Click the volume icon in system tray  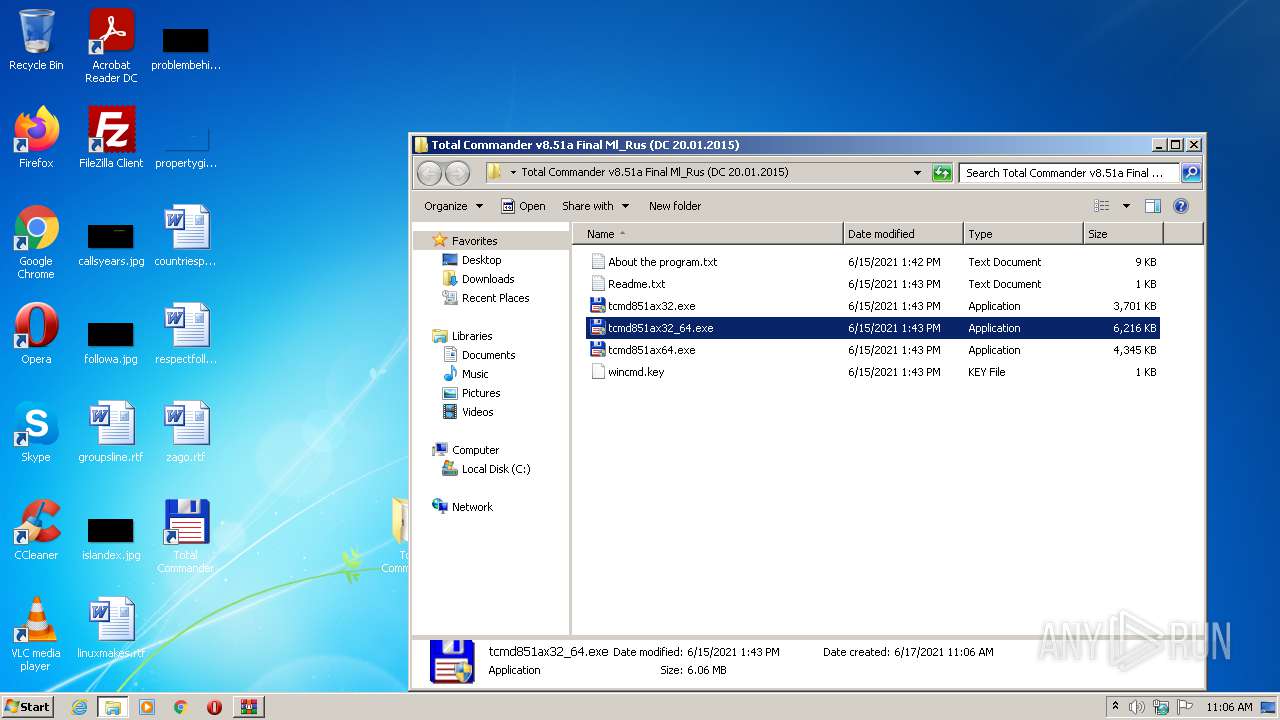pos(1137,707)
